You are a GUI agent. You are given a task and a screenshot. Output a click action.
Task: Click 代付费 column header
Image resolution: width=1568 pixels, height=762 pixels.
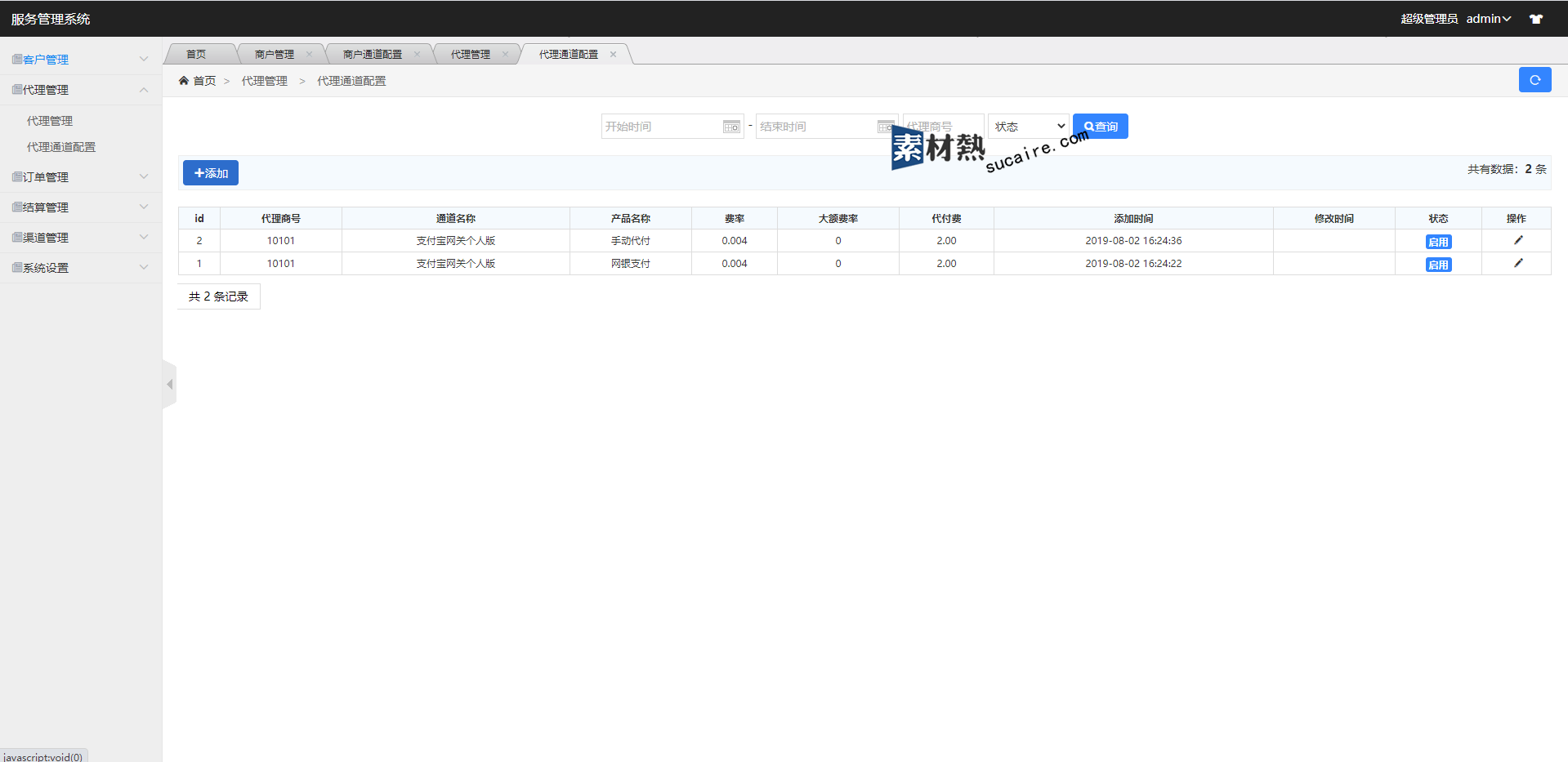[946, 218]
